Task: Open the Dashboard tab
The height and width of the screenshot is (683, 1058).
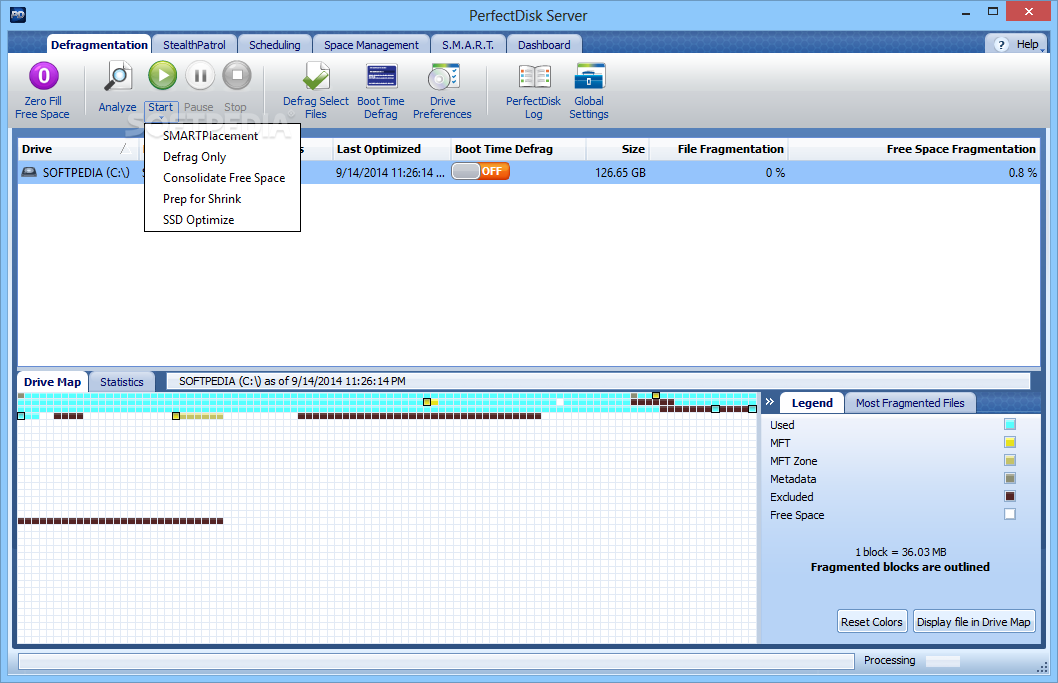Action: click(x=544, y=45)
